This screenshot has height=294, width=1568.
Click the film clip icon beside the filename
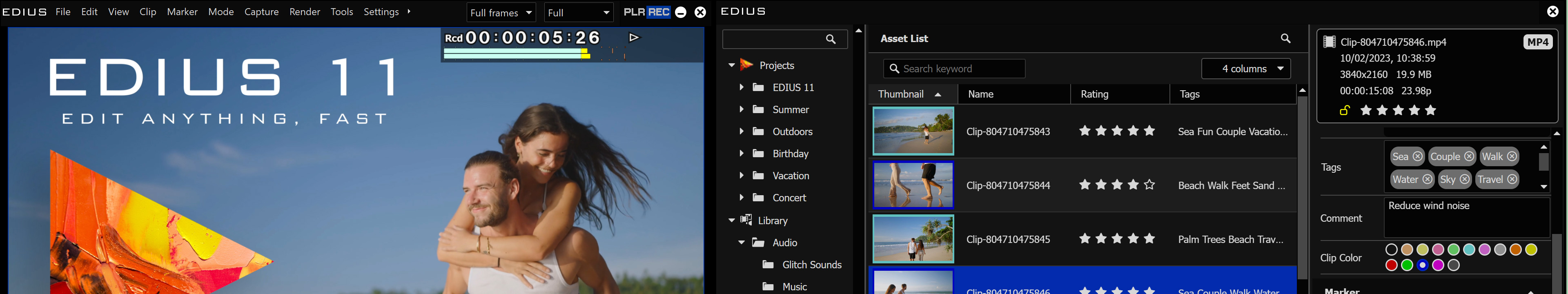coord(1330,41)
